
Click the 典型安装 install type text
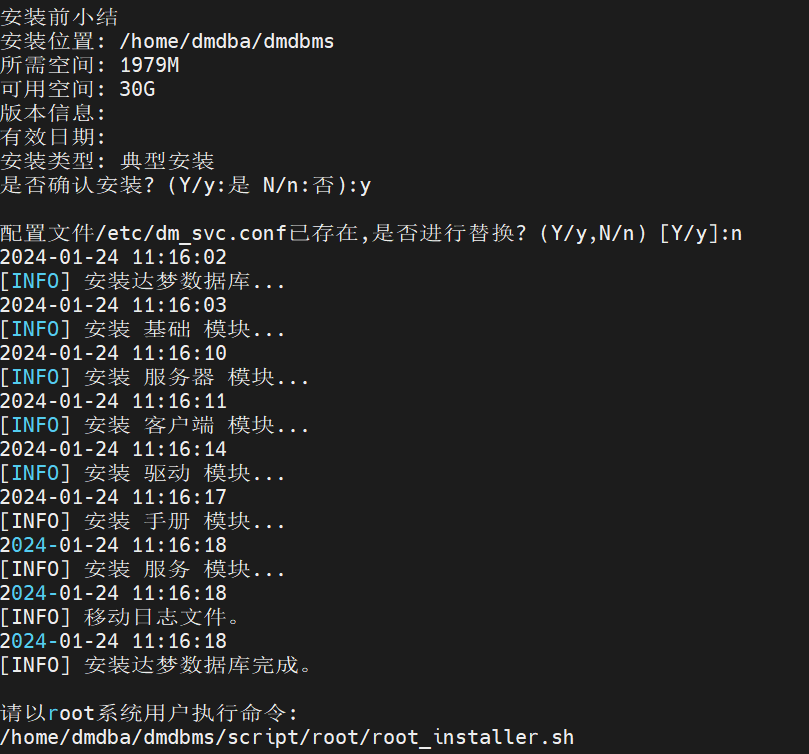(167, 161)
